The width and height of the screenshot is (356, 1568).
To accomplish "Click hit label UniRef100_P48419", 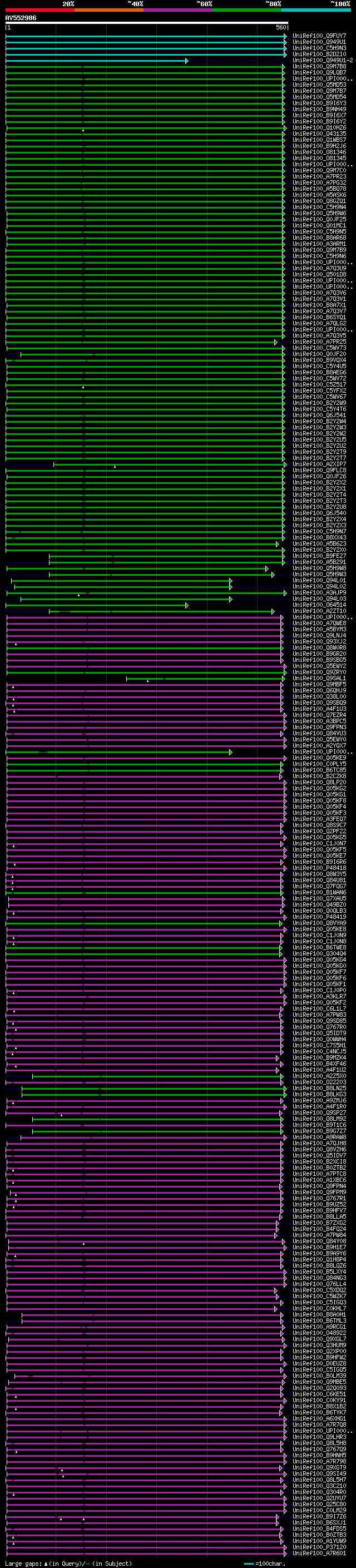I will tap(319, 917).
